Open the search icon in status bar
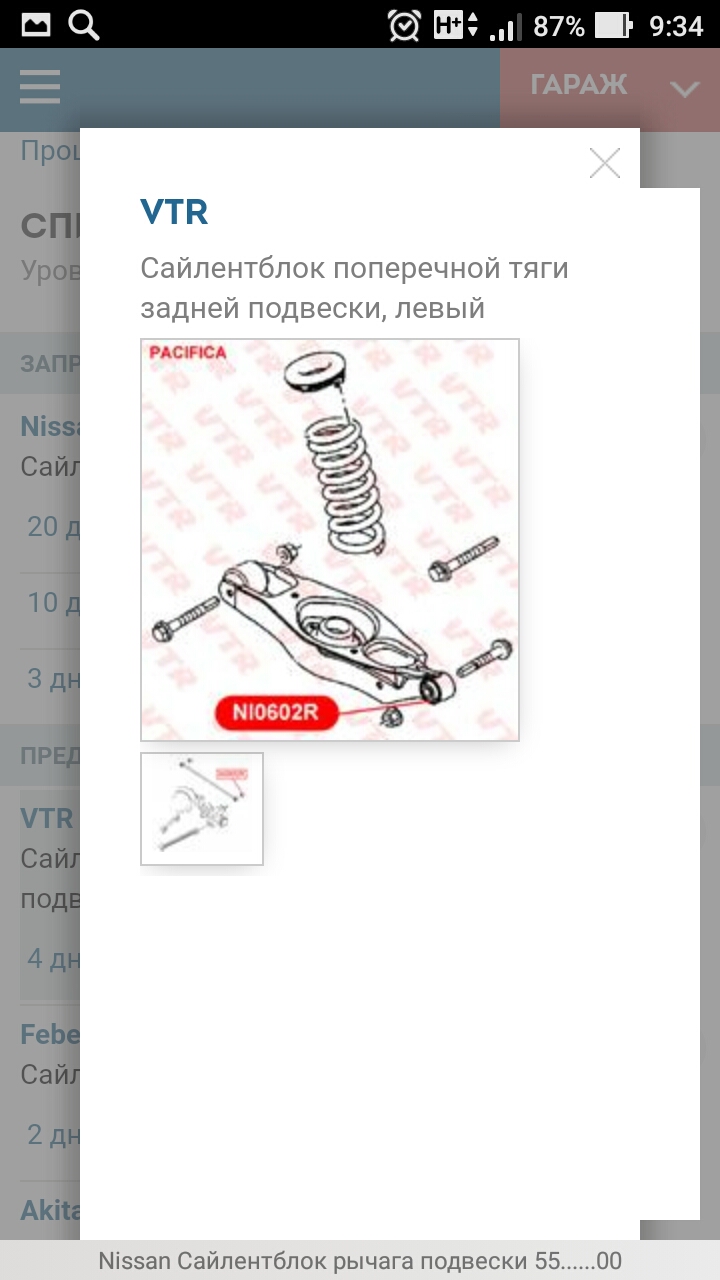Viewport: 720px width, 1280px height. click(84, 25)
